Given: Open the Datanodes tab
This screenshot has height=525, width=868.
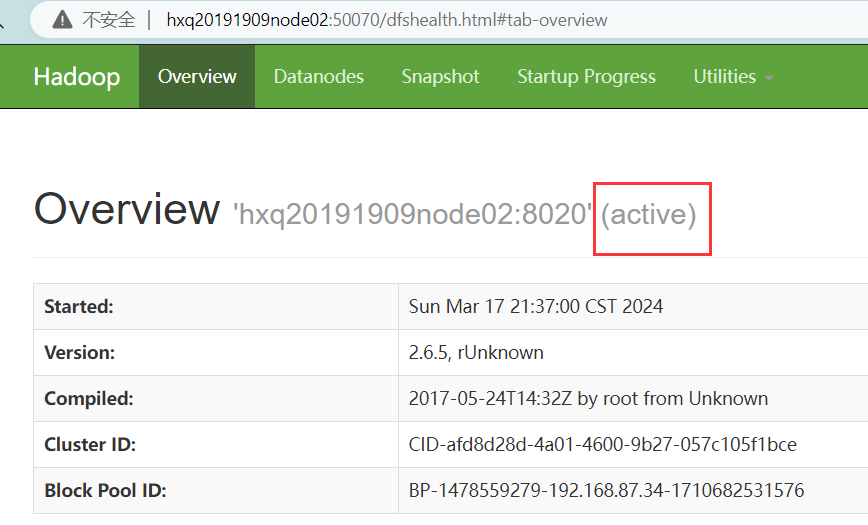Looking at the screenshot, I should pos(319,76).
